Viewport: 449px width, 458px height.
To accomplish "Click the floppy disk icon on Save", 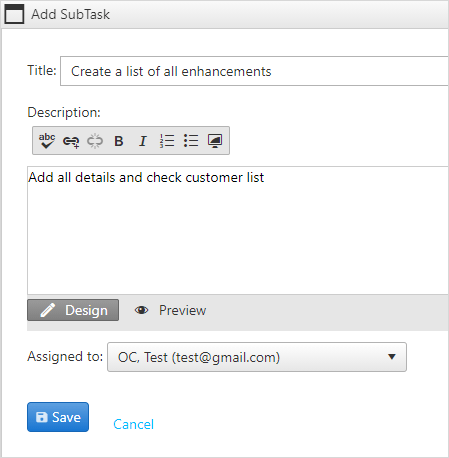I will [42, 417].
